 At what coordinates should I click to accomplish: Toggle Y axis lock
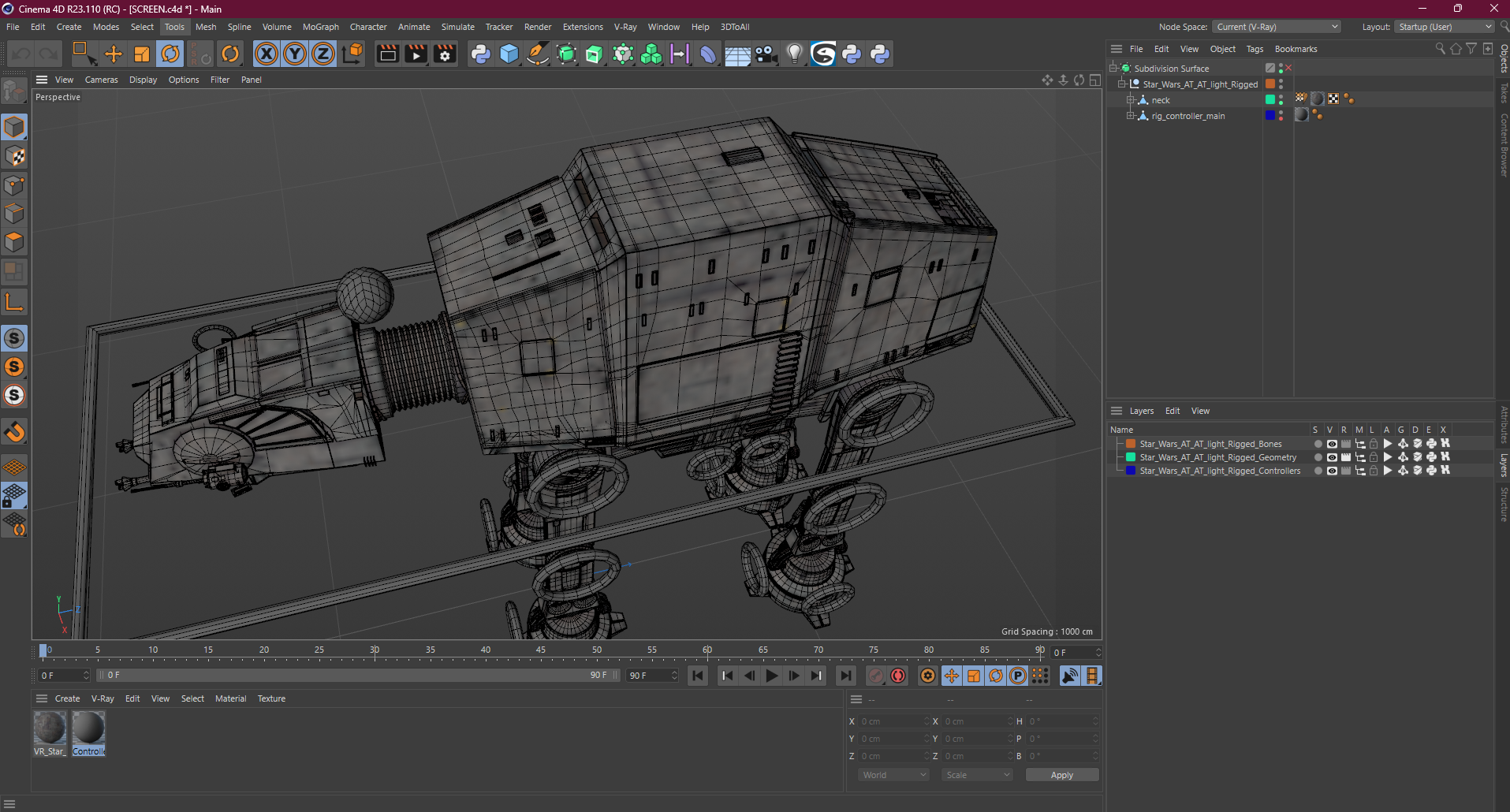(x=295, y=54)
